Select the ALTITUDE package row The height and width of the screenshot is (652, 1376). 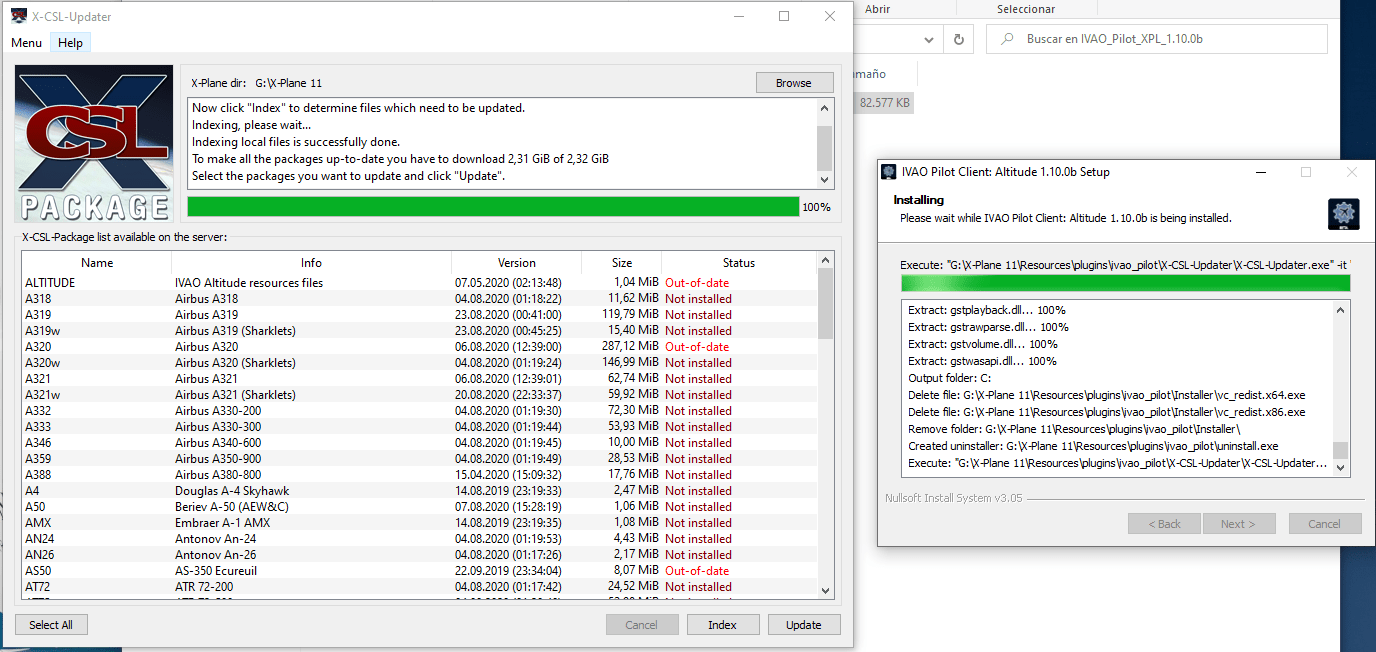pyautogui.click(x=420, y=283)
